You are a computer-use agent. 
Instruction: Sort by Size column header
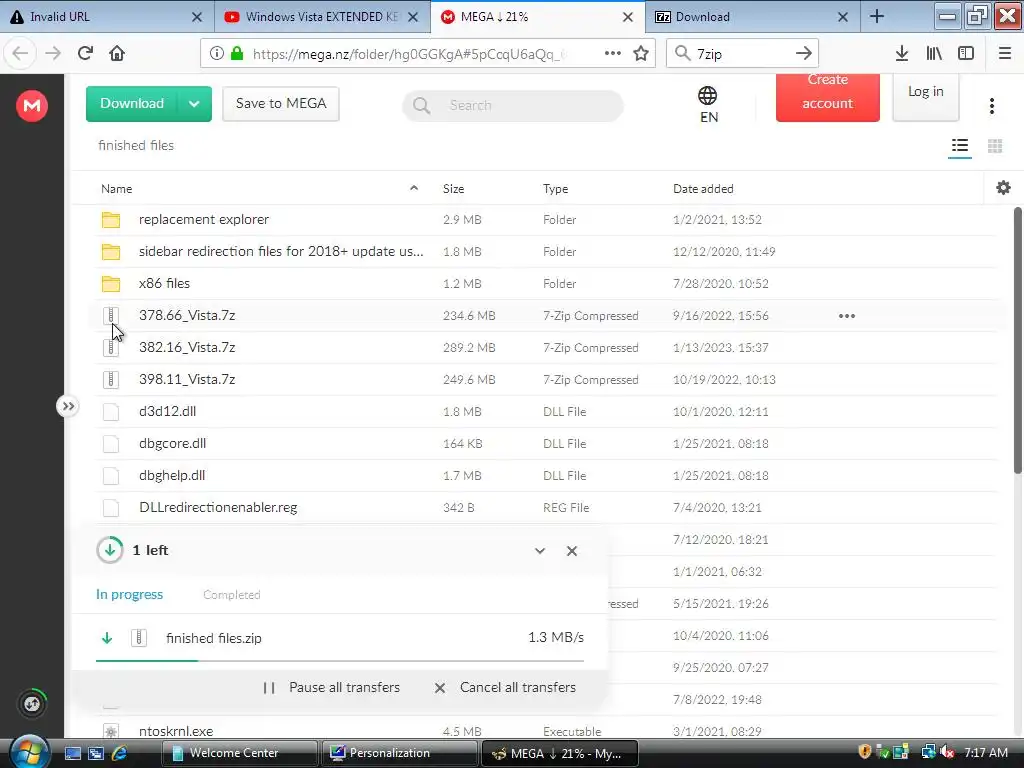pyautogui.click(x=453, y=189)
